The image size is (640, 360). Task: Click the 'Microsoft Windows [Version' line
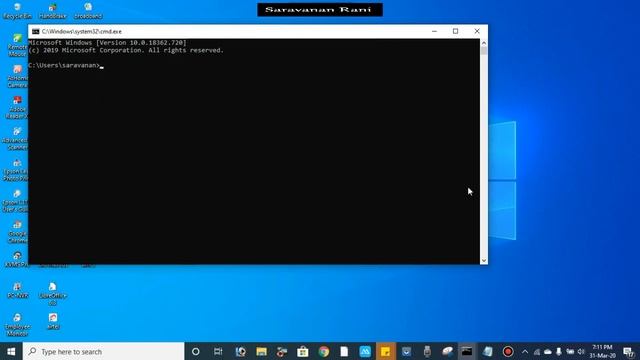[107, 42]
